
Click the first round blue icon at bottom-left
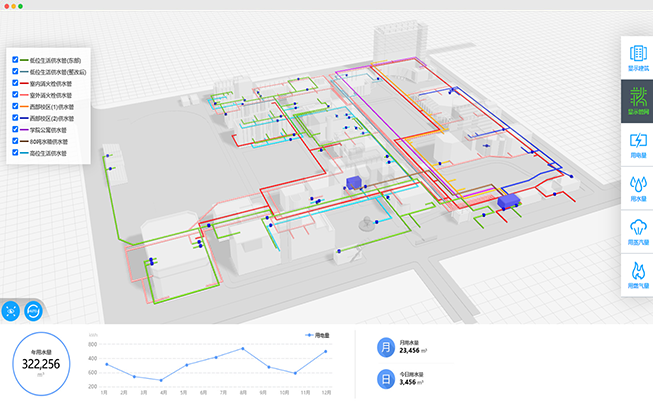click(x=12, y=311)
